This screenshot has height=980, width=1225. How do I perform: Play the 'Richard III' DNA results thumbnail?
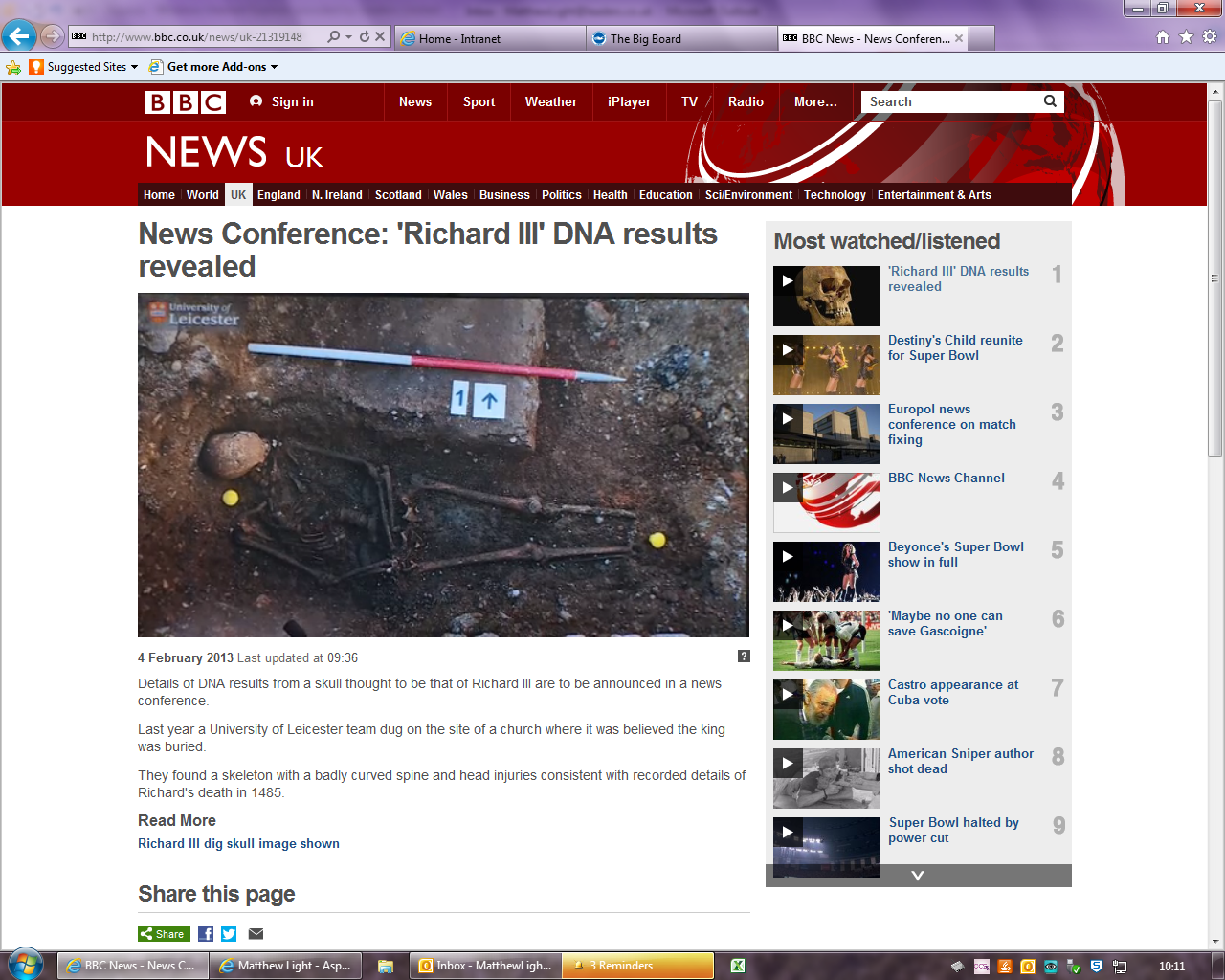[x=827, y=296]
